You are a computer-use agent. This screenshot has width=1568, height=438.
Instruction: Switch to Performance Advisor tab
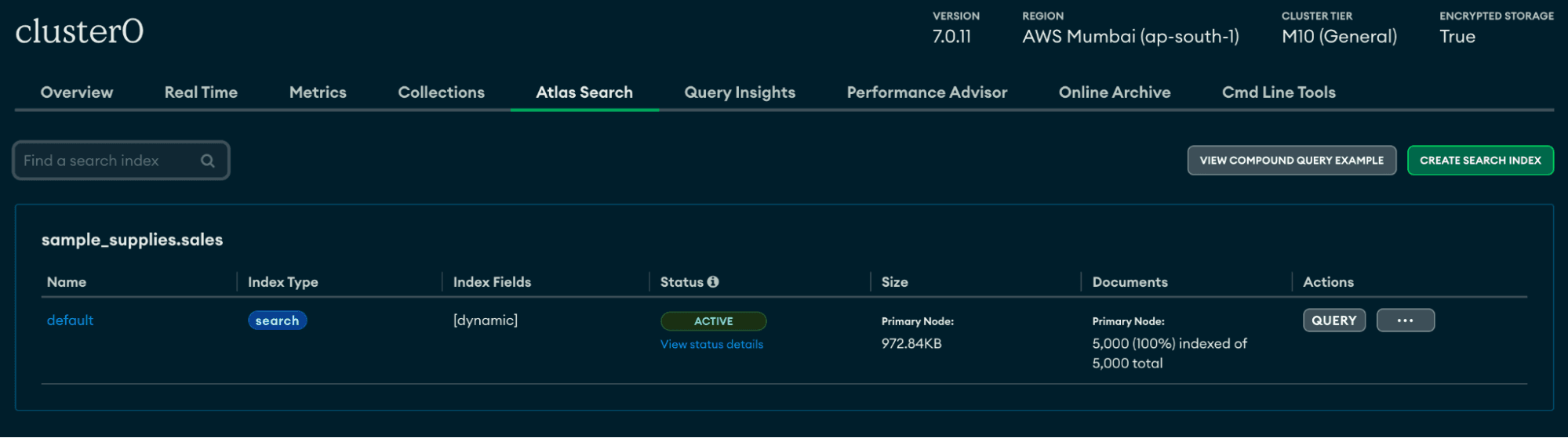click(926, 92)
